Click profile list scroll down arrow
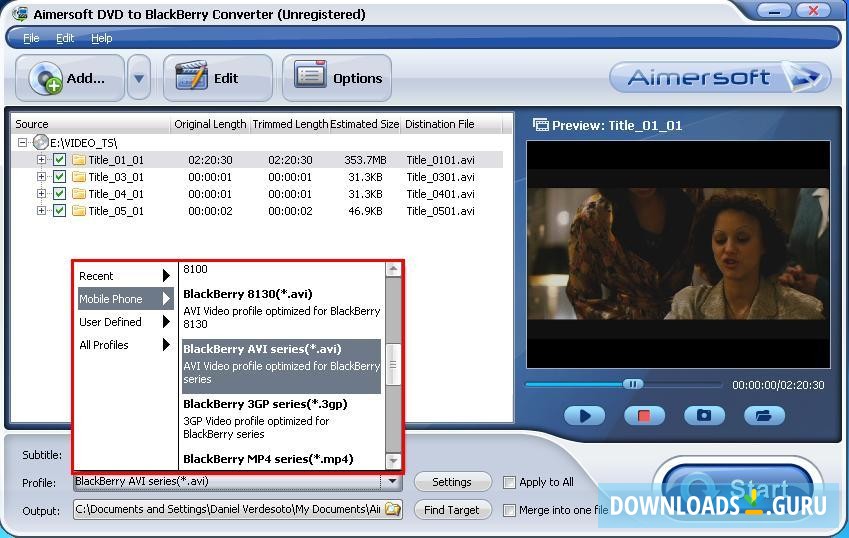This screenshot has height=538, width=849. pos(393,461)
